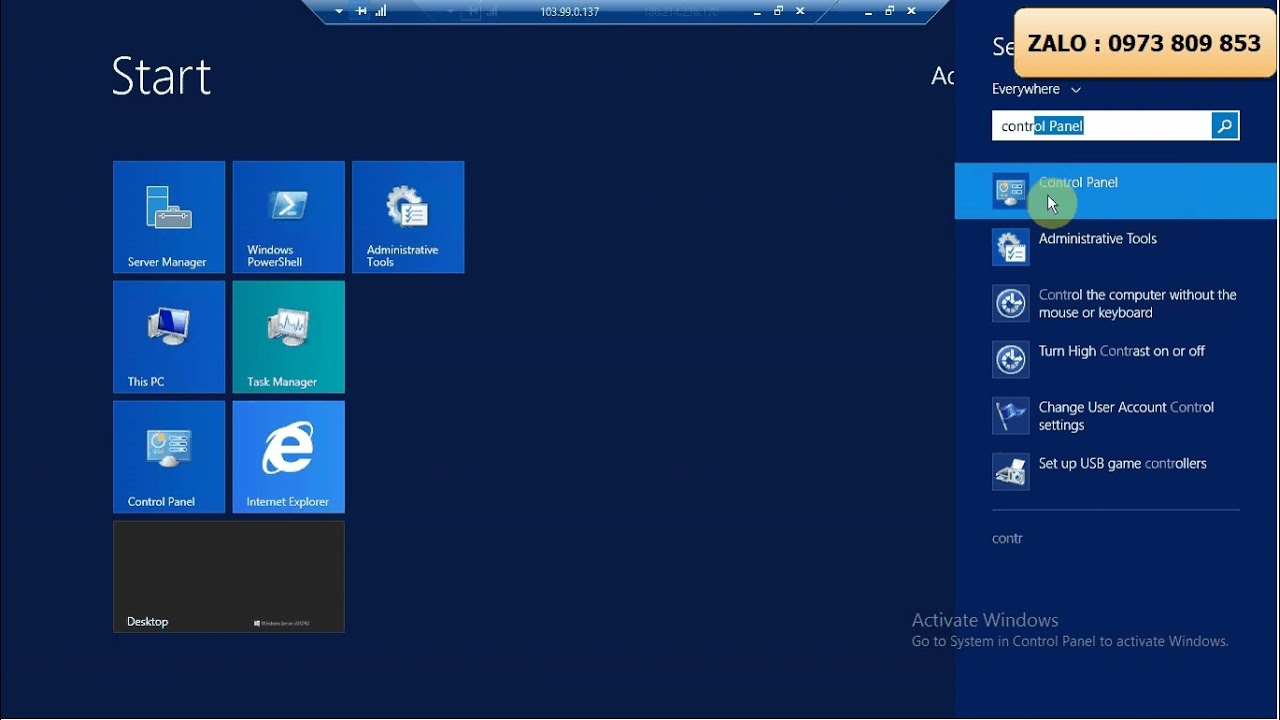
Task: Select the Control Panel search result
Action: pos(1117,191)
